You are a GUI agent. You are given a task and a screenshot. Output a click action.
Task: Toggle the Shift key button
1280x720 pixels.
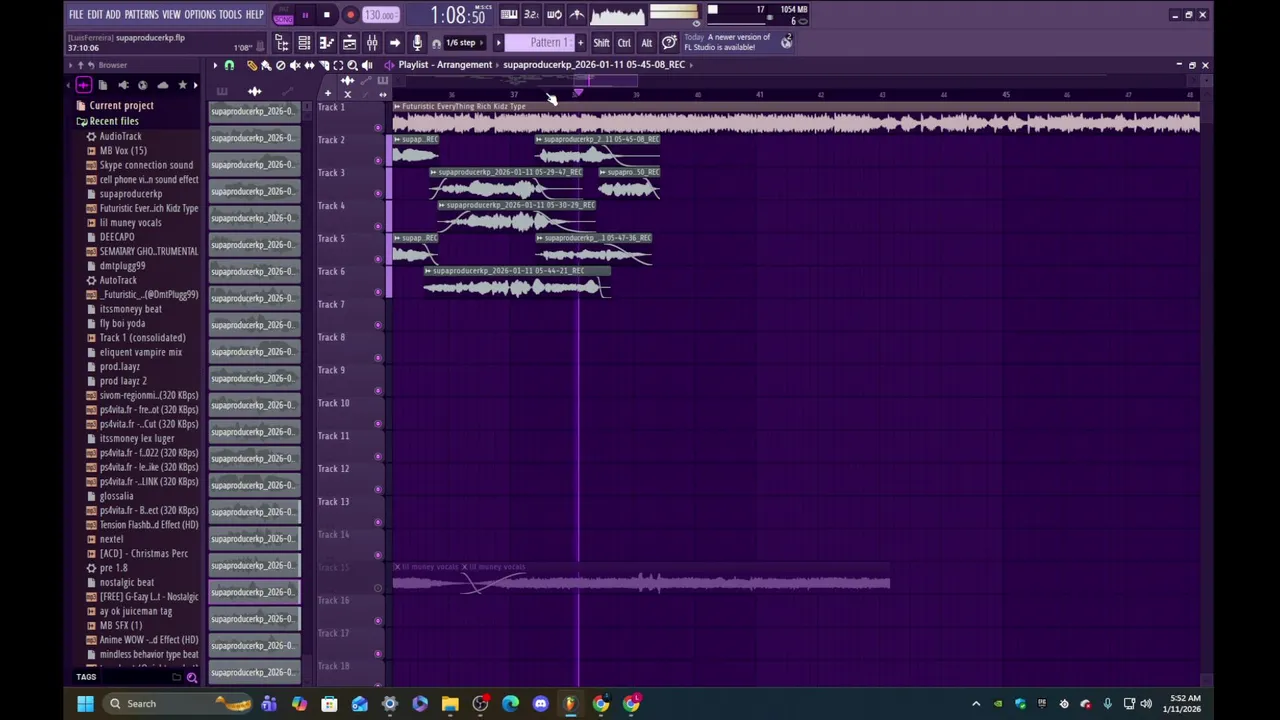coord(601,43)
